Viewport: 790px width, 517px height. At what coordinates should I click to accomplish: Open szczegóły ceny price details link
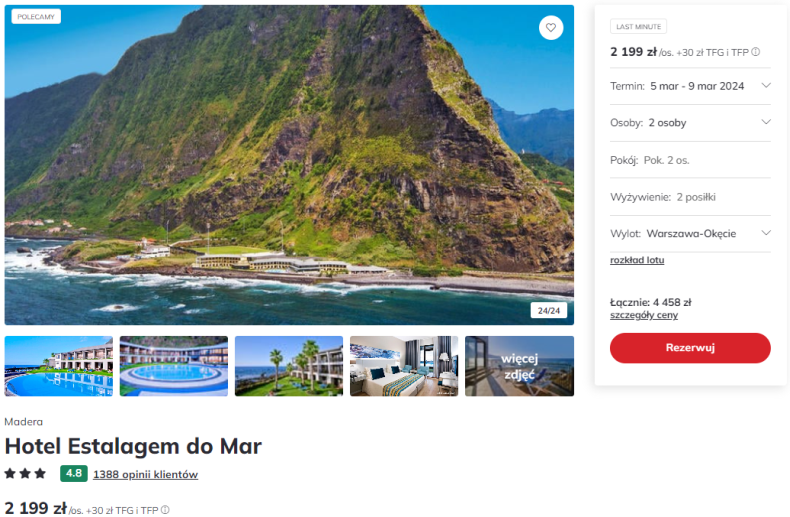(644, 315)
